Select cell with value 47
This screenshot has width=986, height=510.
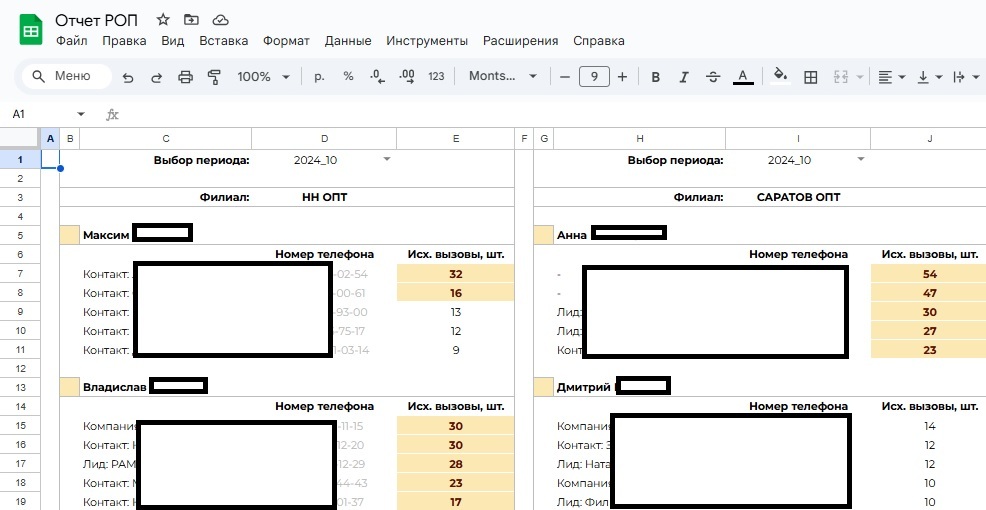click(929, 293)
